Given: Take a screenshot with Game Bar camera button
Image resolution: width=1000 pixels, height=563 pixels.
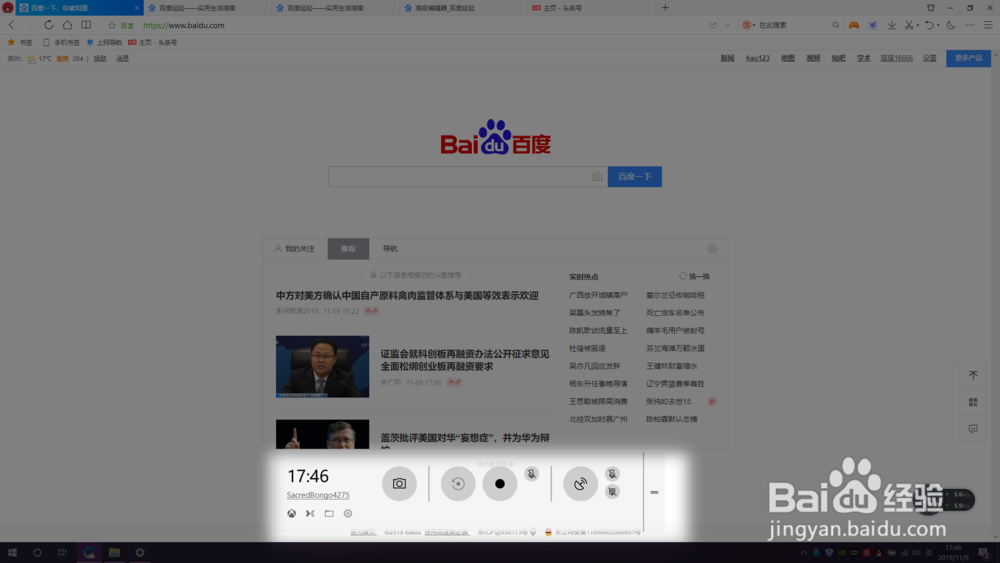Looking at the screenshot, I should pos(399,483).
